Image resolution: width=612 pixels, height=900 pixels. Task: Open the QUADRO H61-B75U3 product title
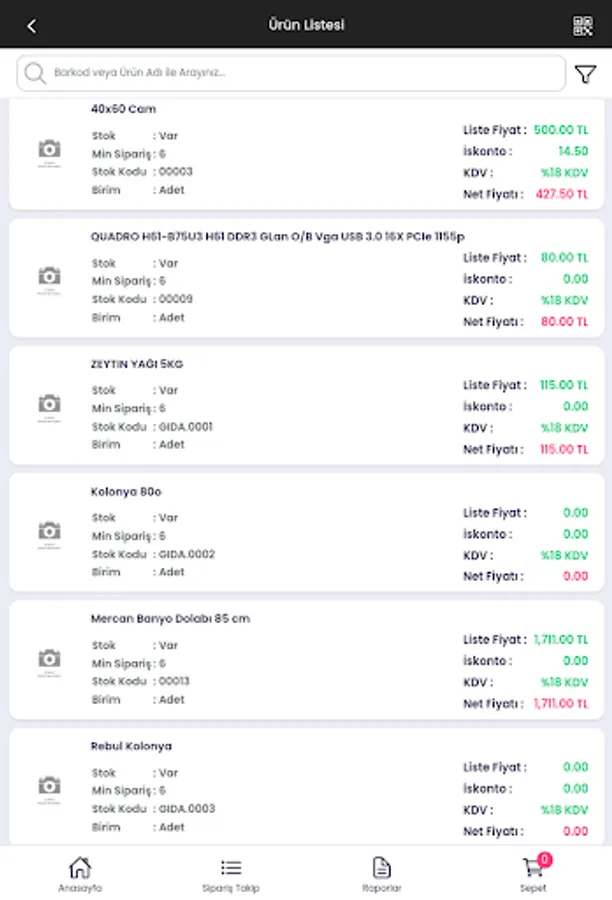pyautogui.click(x=277, y=236)
